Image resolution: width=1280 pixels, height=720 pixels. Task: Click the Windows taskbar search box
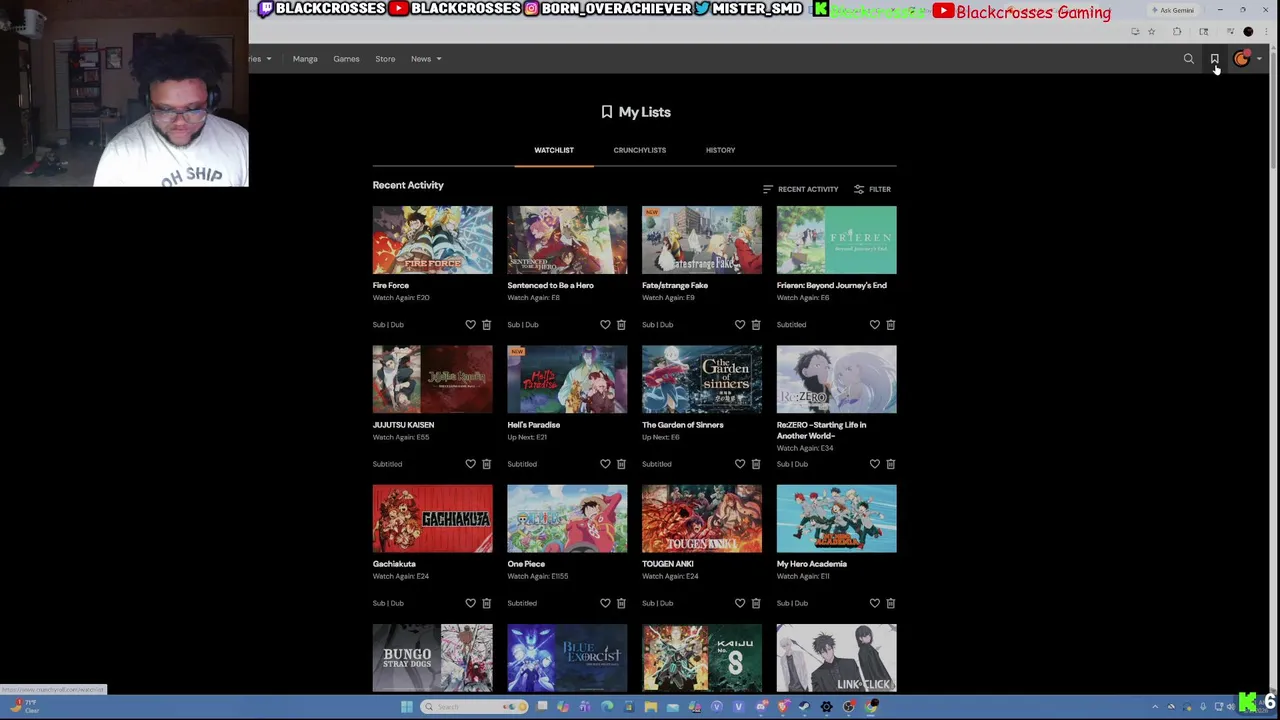tap(475, 707)
